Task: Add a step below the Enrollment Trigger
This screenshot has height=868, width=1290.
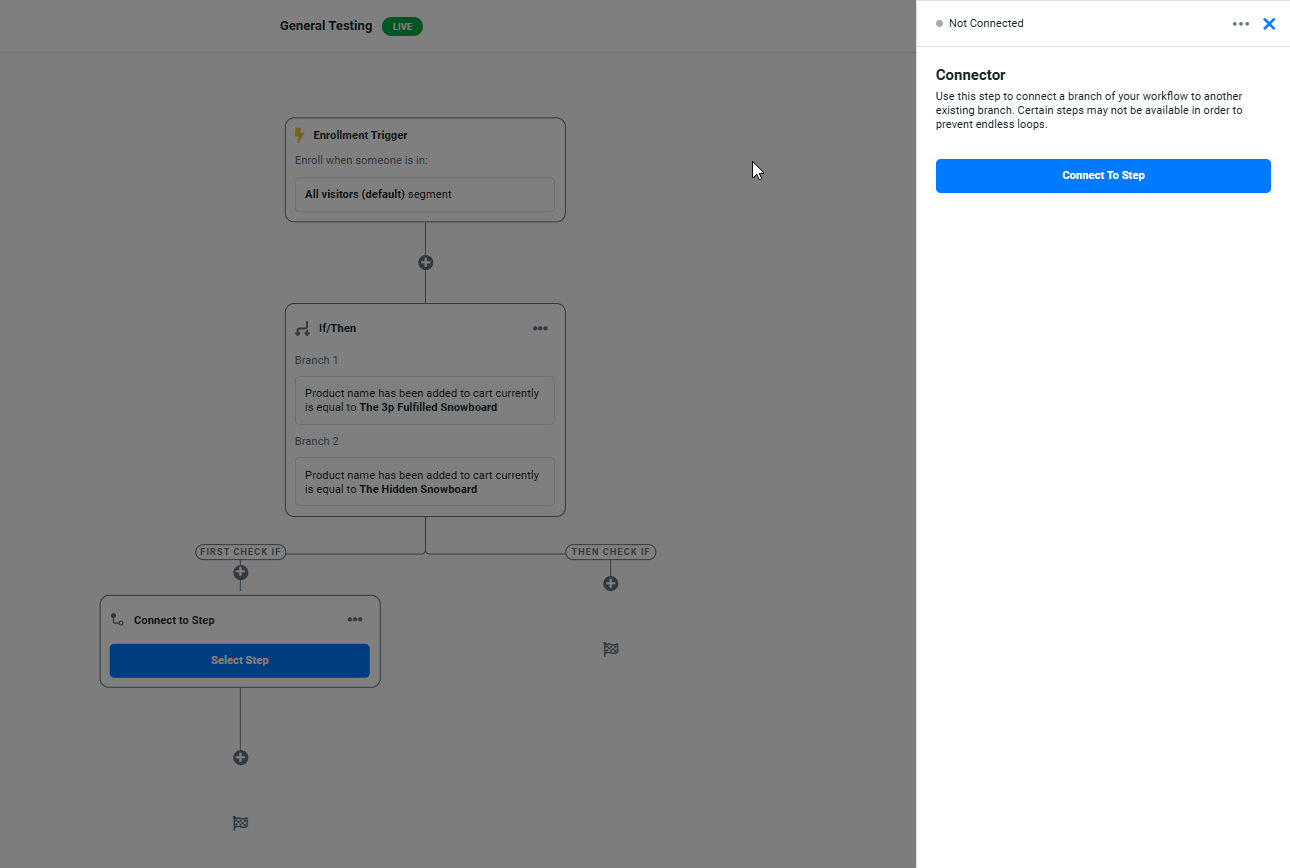Action: pyautogui.click(x=425, y=263)
